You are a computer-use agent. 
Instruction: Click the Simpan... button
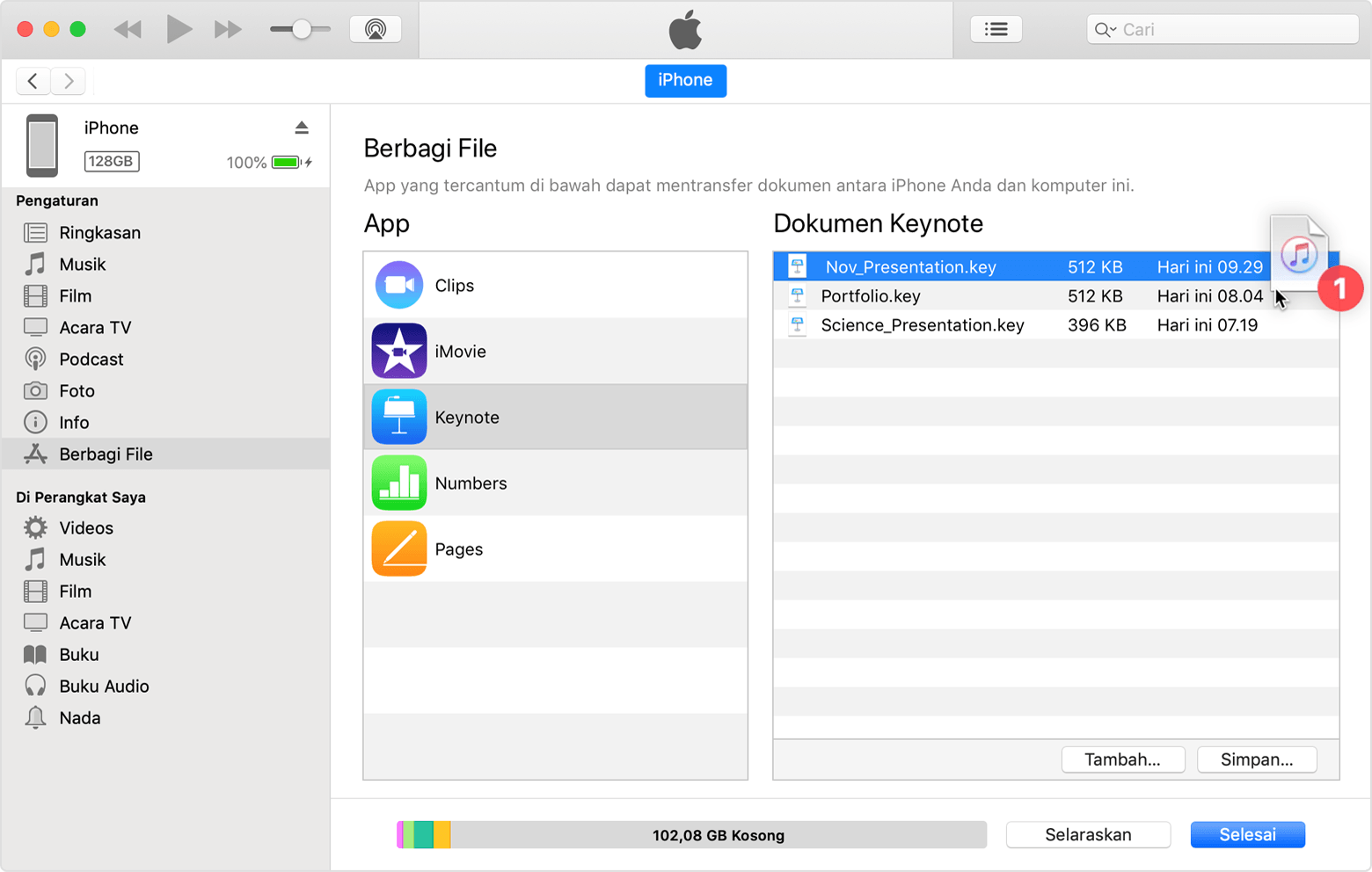[x=1257, y=759]
